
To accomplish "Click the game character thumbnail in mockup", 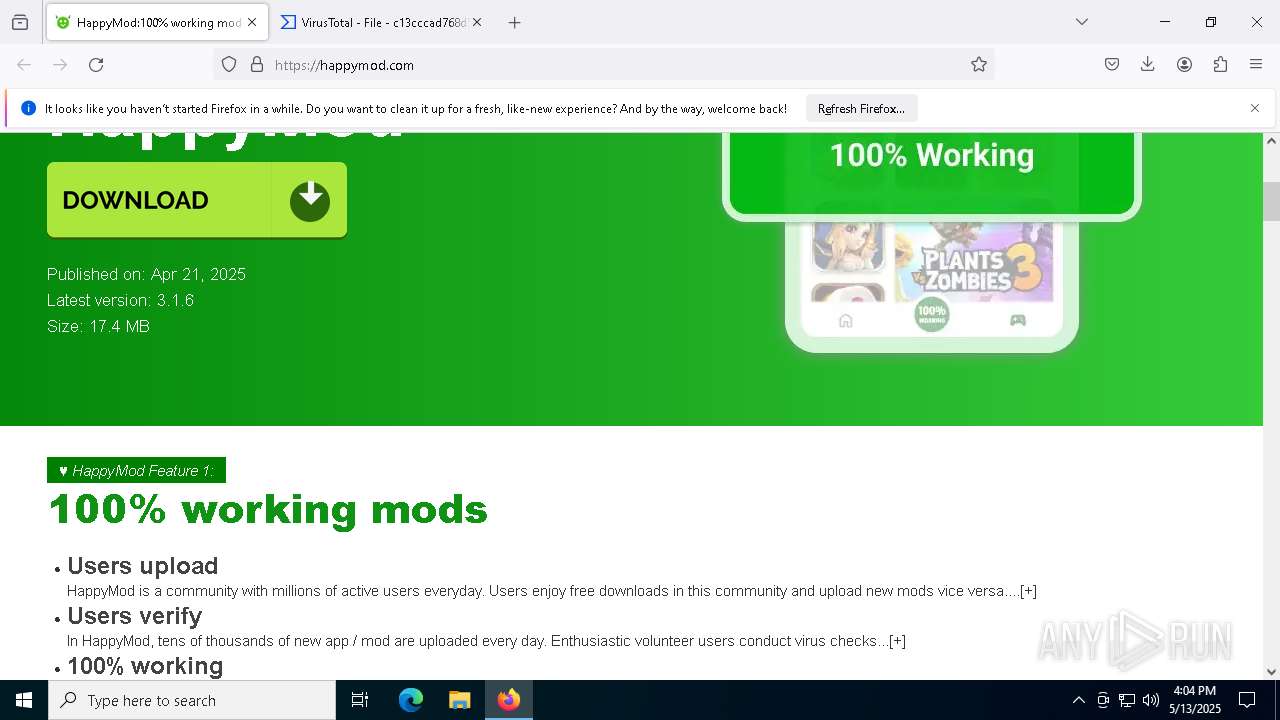I will (x=848, y=246).
